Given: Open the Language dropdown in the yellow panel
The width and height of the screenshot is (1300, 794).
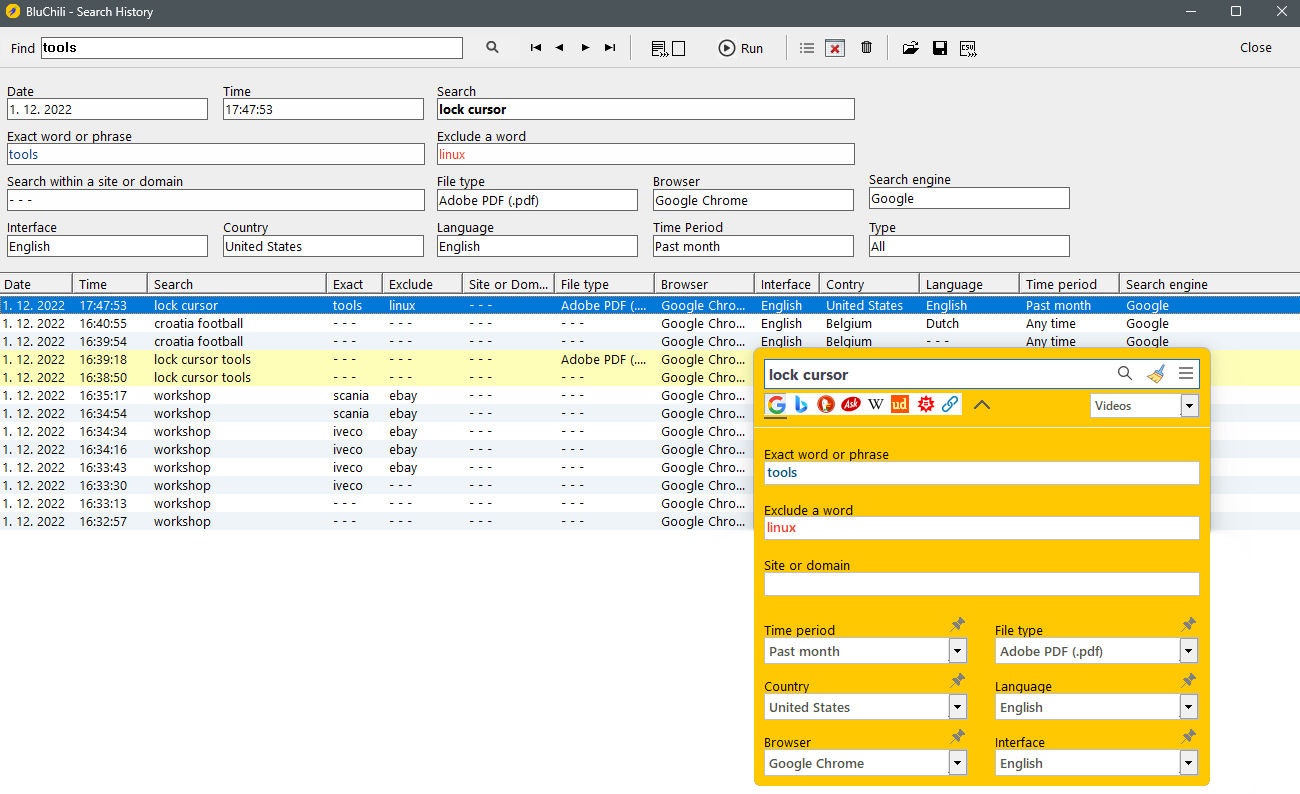Looking at the screenshot, I should 1189,707.
